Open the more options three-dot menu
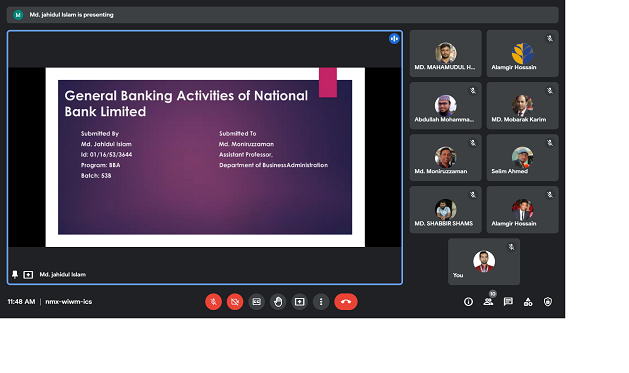Screen dimensions: 629x373 (321, 302)
